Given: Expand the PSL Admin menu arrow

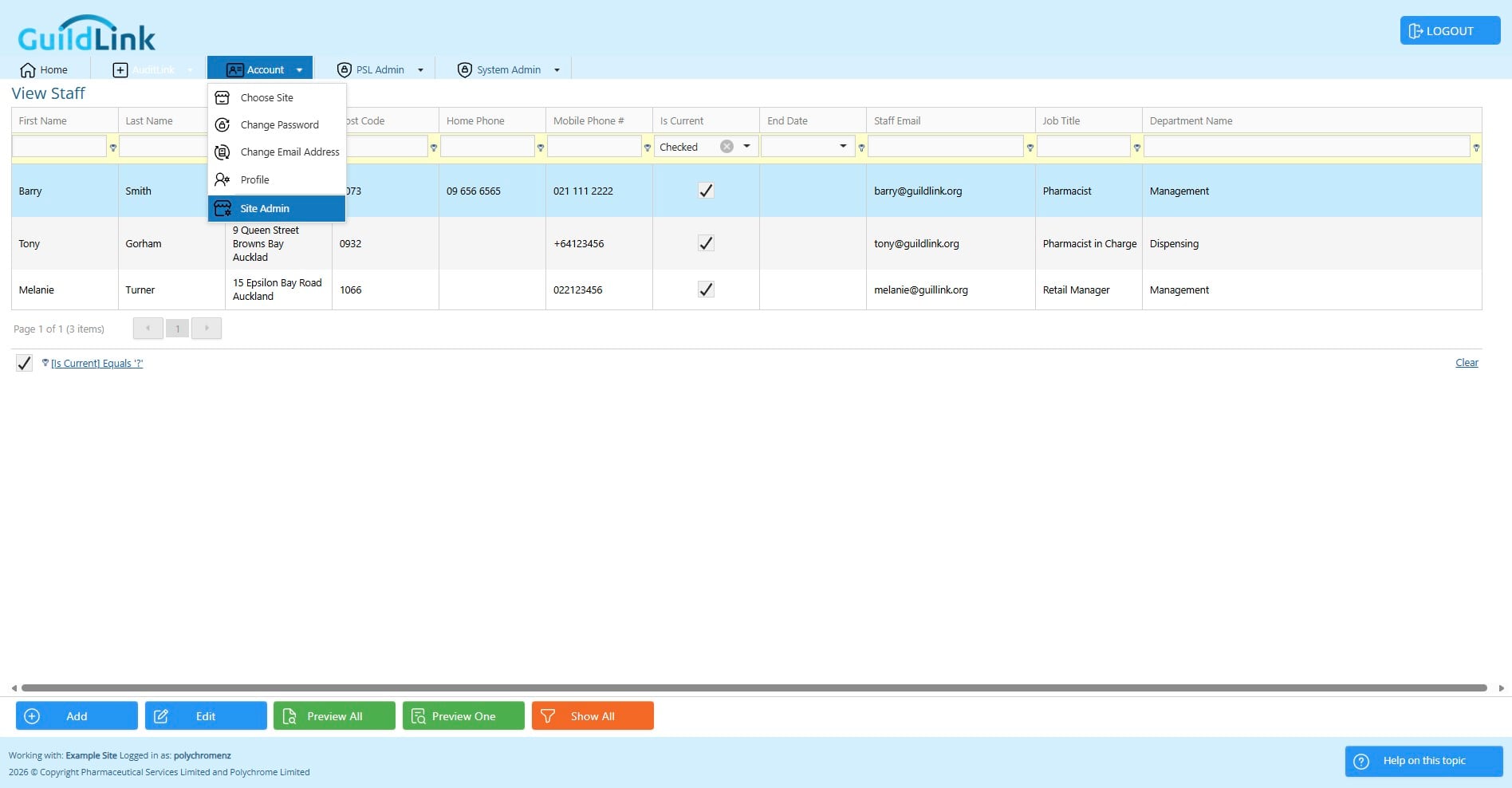Looking at the screenshot, I should 420,70.
